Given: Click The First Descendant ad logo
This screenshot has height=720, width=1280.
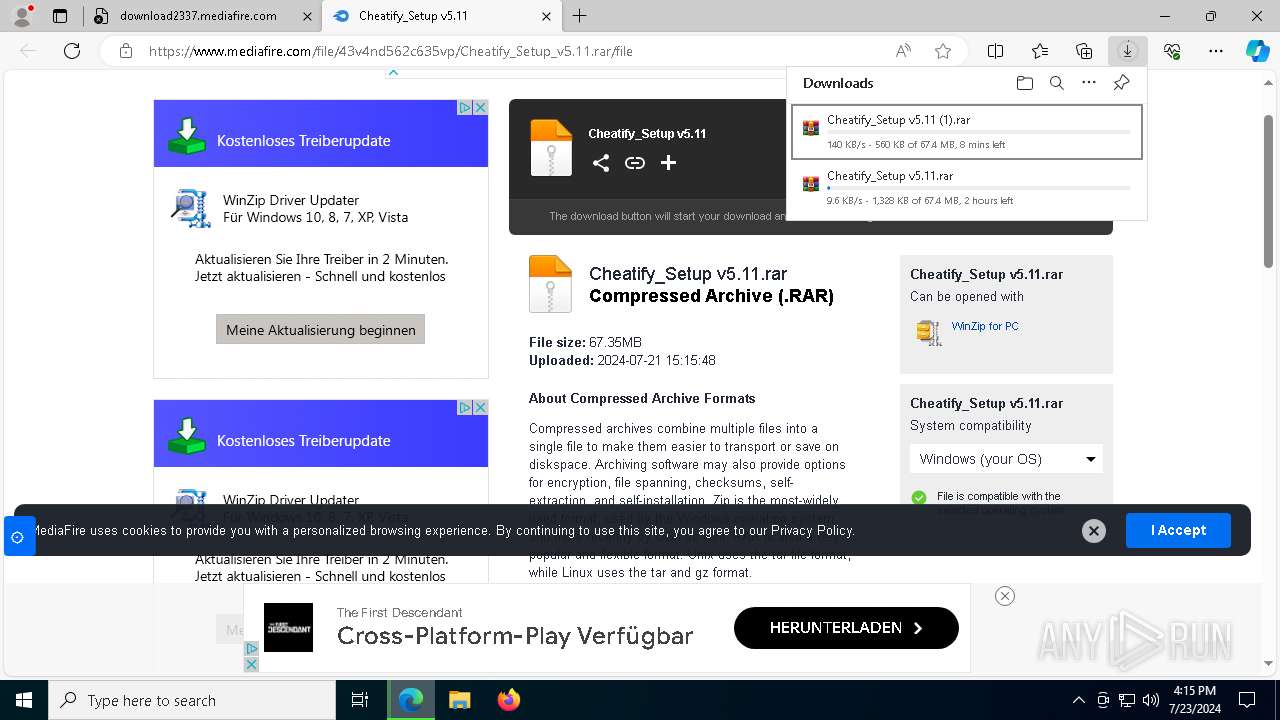Looking at the screenshot, I should [x=288, y=628].
